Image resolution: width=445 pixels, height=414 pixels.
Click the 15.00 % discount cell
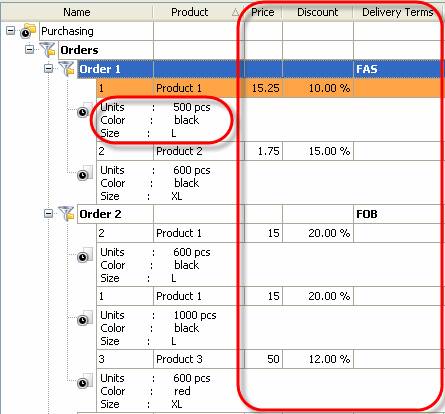318,151
